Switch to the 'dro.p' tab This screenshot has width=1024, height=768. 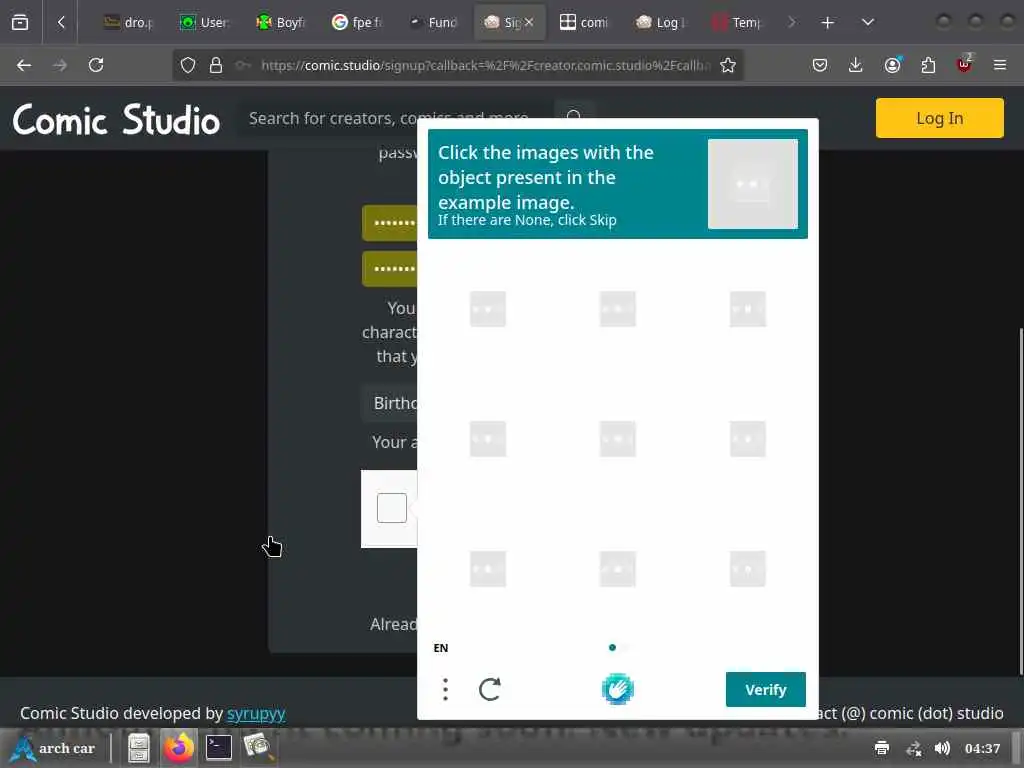129,22
